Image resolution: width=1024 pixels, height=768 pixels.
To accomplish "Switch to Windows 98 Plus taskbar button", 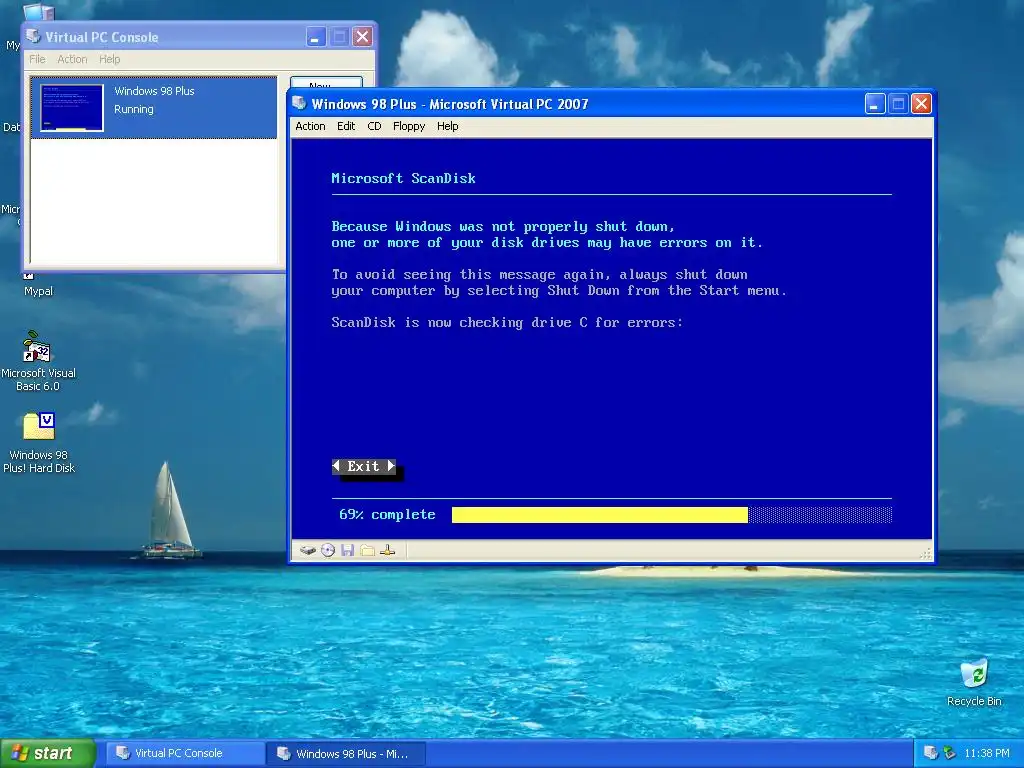I will (346, 754).
